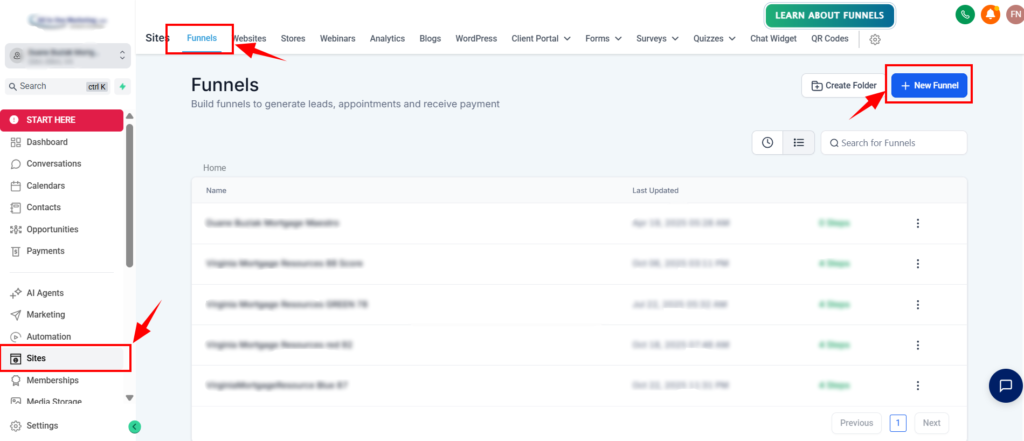This screenshot has width=1024, height=441.
Task: Open the orange notifications bell
Action: (990, 15)
